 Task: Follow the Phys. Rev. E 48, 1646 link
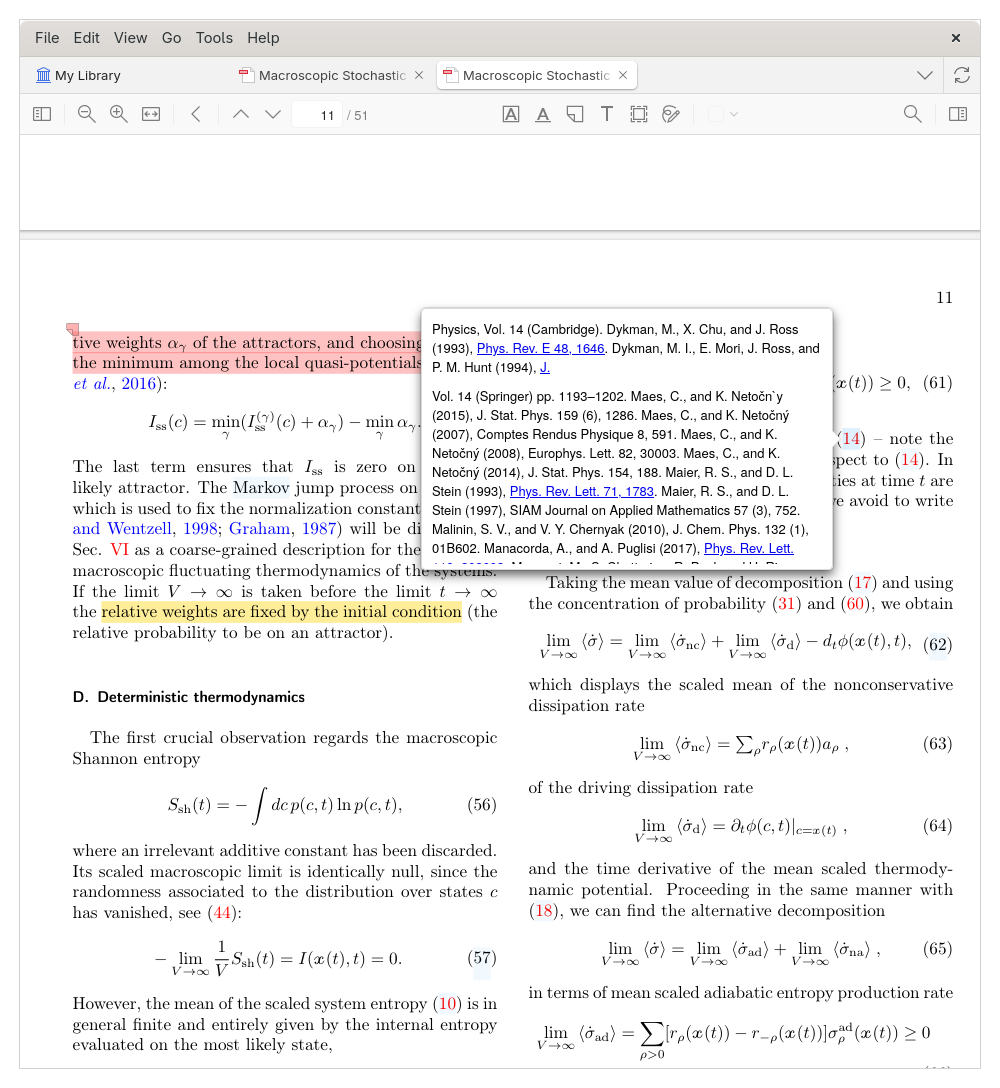coord(541,349)
